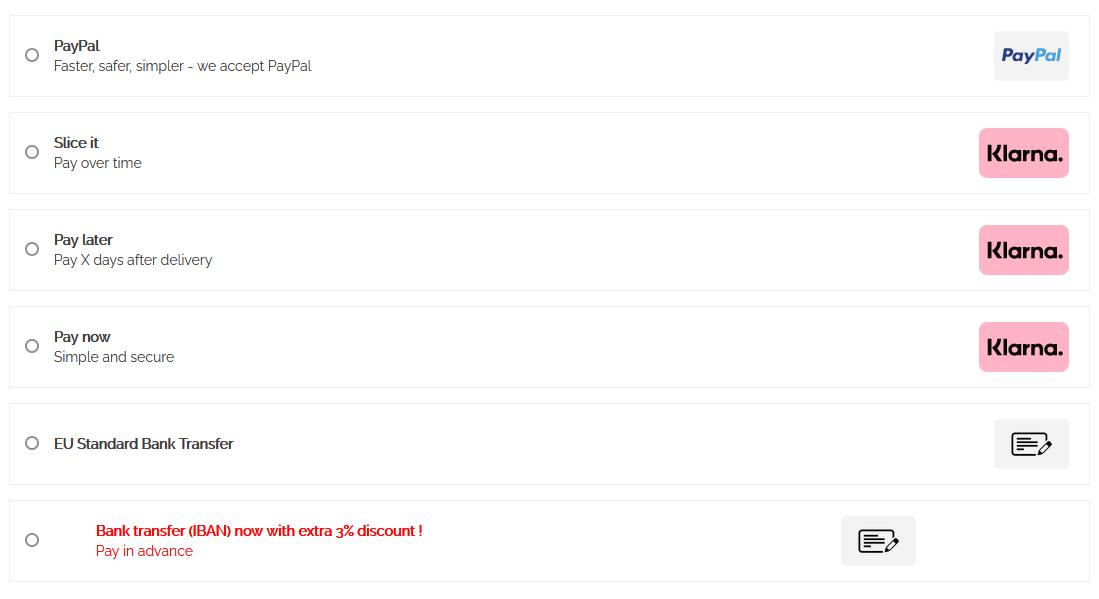
Task: Click the IBAN bank transfer cheque icon
Action: pos(878,541)
